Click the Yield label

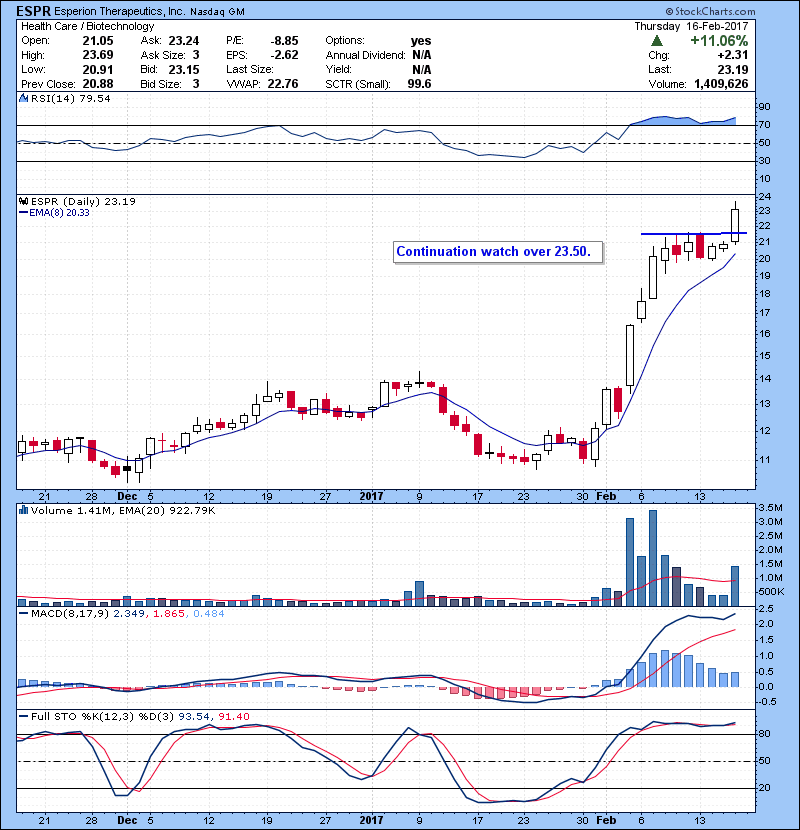click(x=338, y=69)
